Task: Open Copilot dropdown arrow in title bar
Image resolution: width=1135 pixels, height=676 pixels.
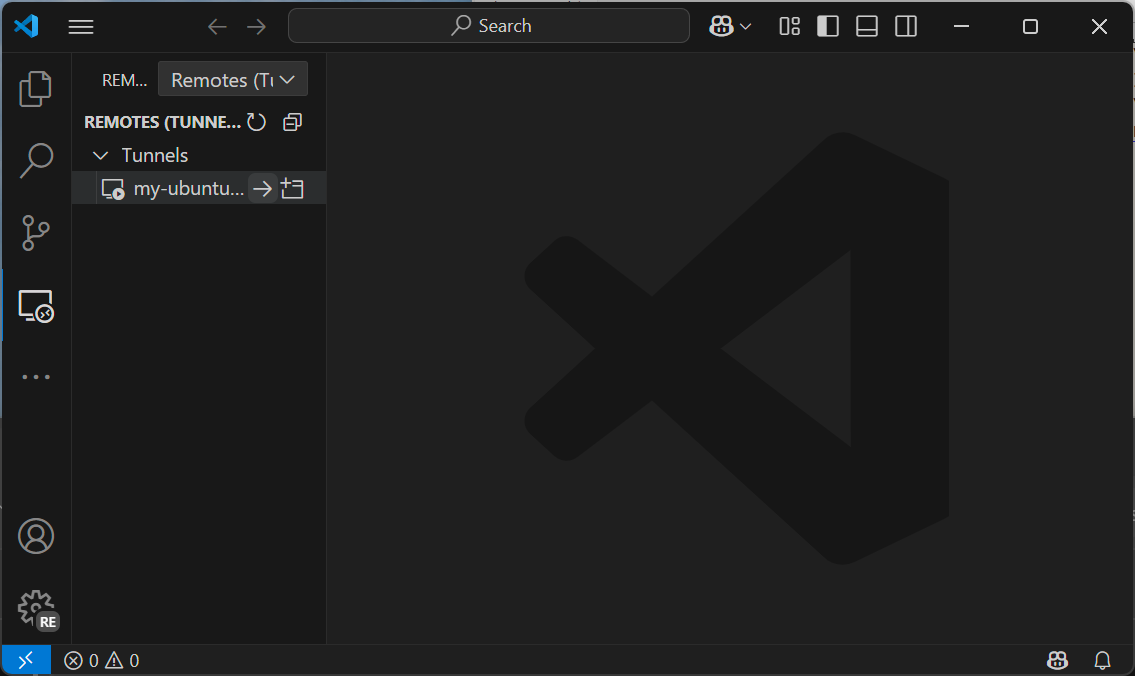Action: [x=746, y=27]
